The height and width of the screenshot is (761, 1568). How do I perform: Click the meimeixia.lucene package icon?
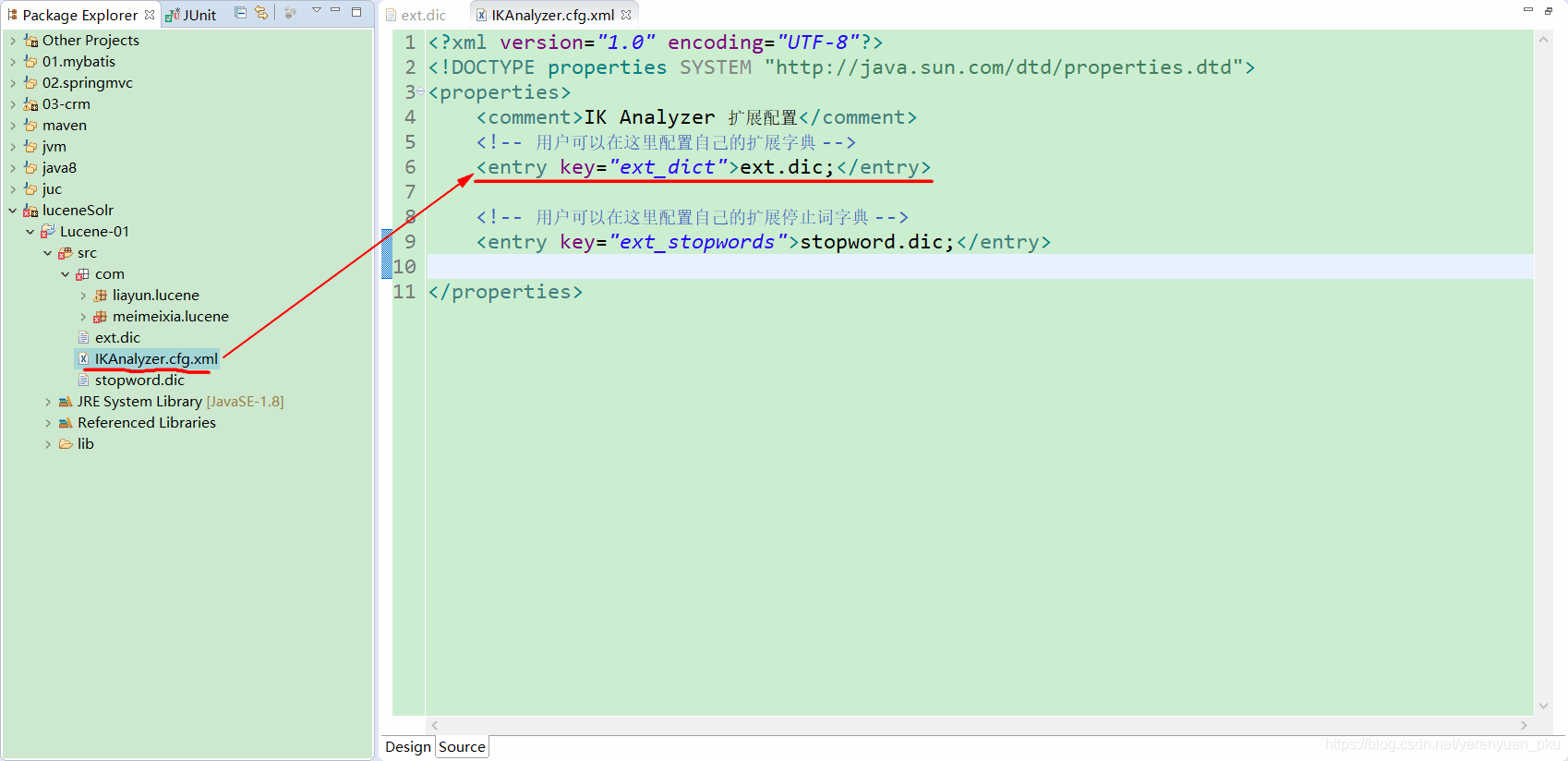pos(101,317)
